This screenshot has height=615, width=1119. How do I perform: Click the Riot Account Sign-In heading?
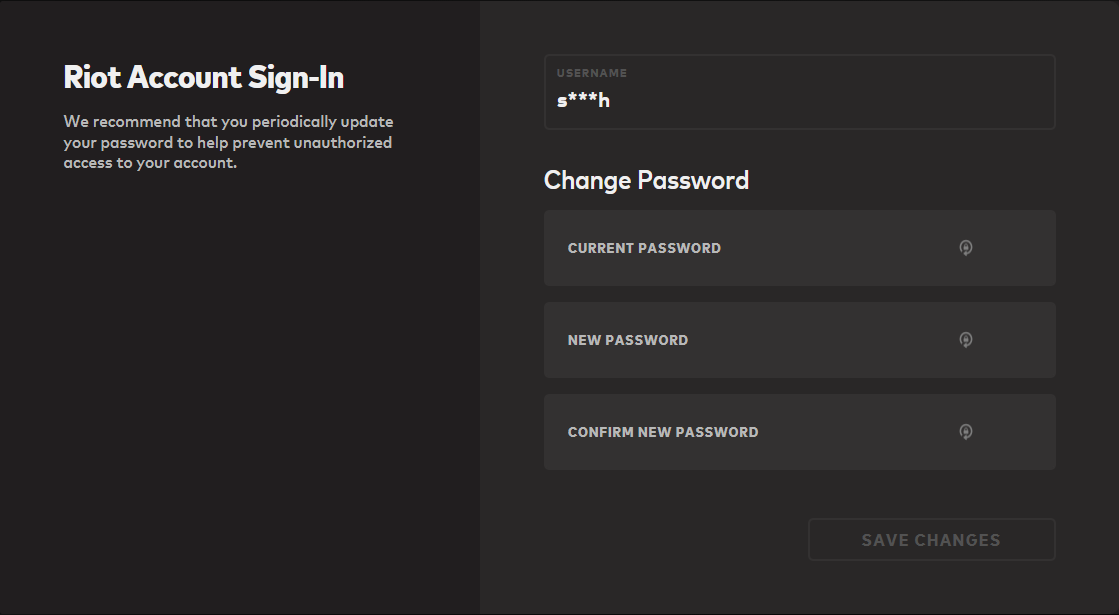coord(203,78)
